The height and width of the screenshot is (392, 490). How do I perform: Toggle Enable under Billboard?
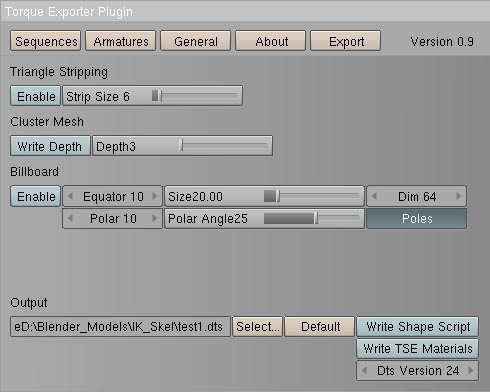coord(36,196)
